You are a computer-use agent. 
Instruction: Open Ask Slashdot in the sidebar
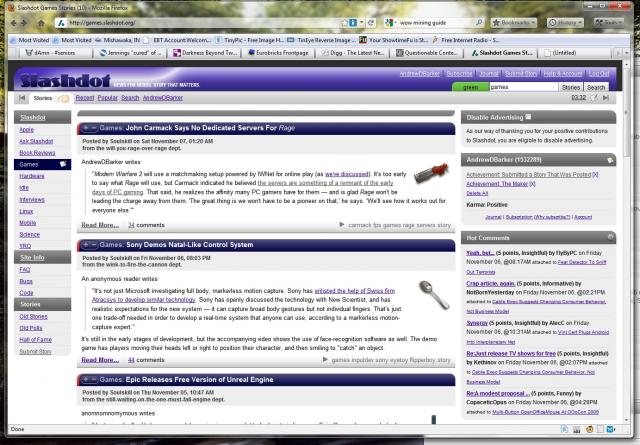[x=36, y=141]
